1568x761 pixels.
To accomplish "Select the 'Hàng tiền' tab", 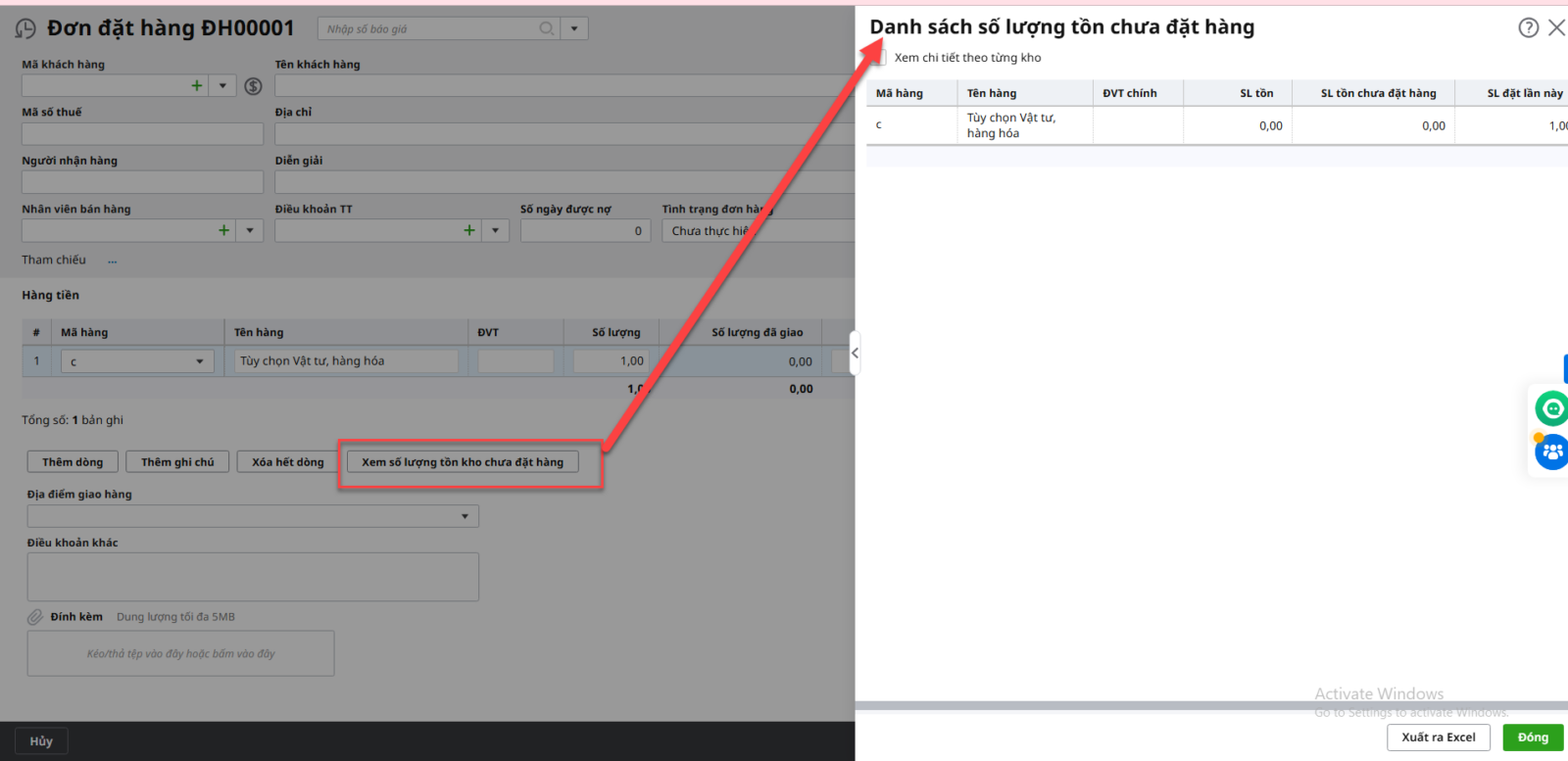I will pos(51,295).
